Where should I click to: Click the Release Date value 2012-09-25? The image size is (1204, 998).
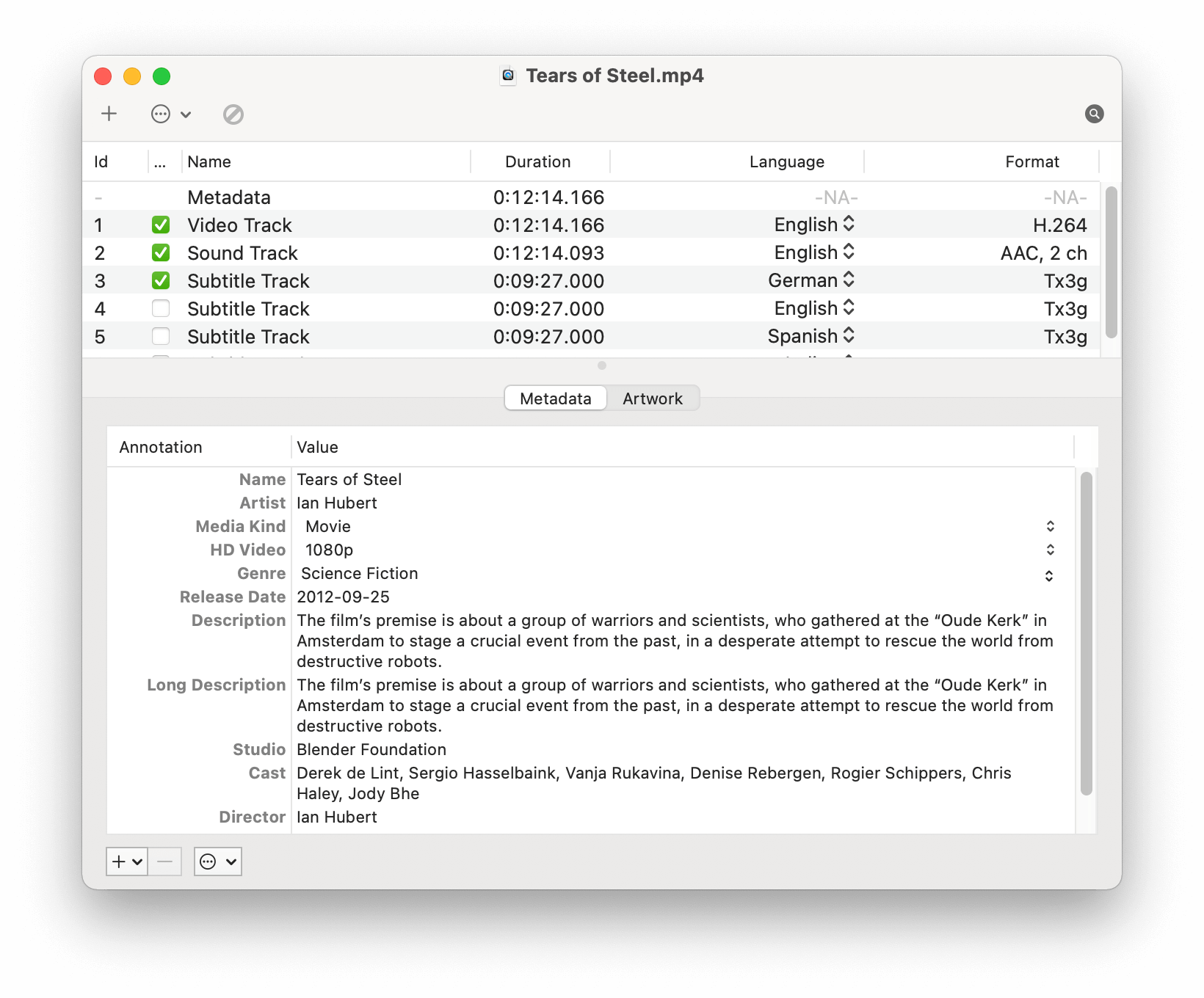click(x=343, y=597)
